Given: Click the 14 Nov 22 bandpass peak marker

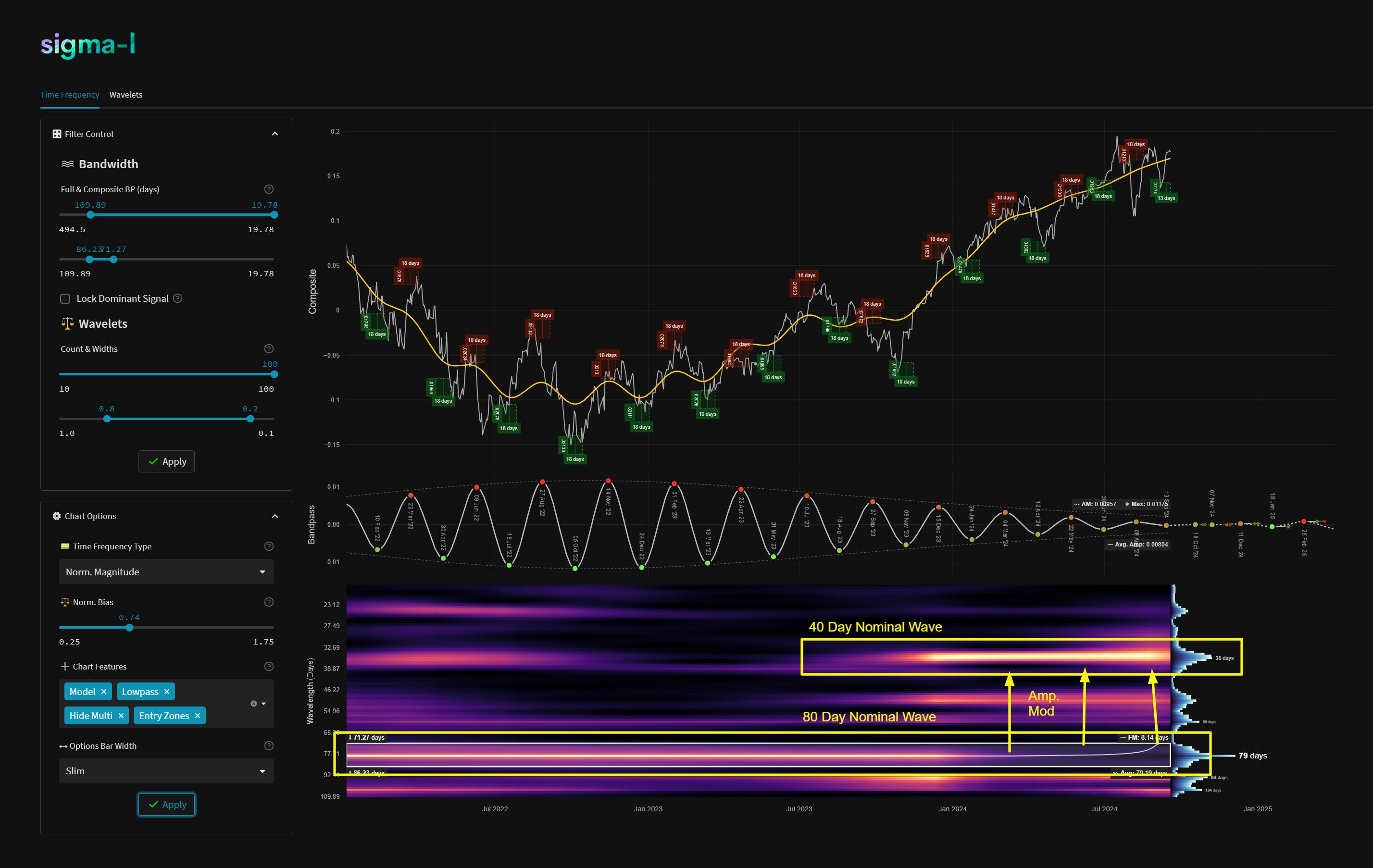Looking at the screenshot, I should click(x=609, y=481).
